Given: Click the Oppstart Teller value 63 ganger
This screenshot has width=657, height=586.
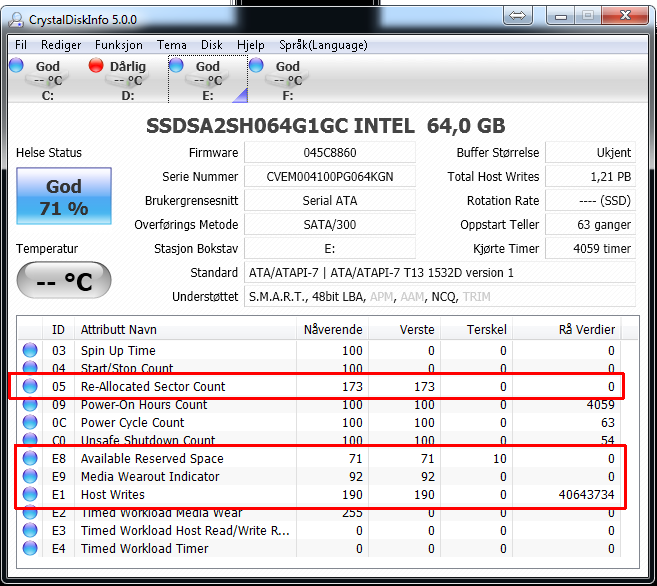Looking at the screenshot, I should point(590,225).
